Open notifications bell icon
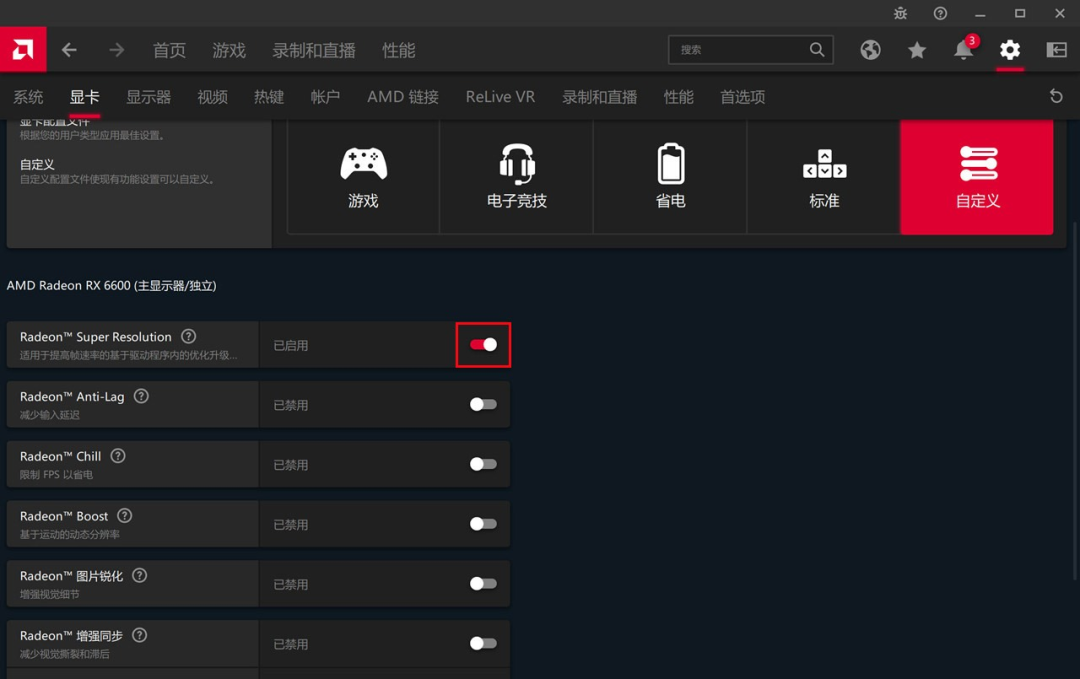 (x=964, y=50)
